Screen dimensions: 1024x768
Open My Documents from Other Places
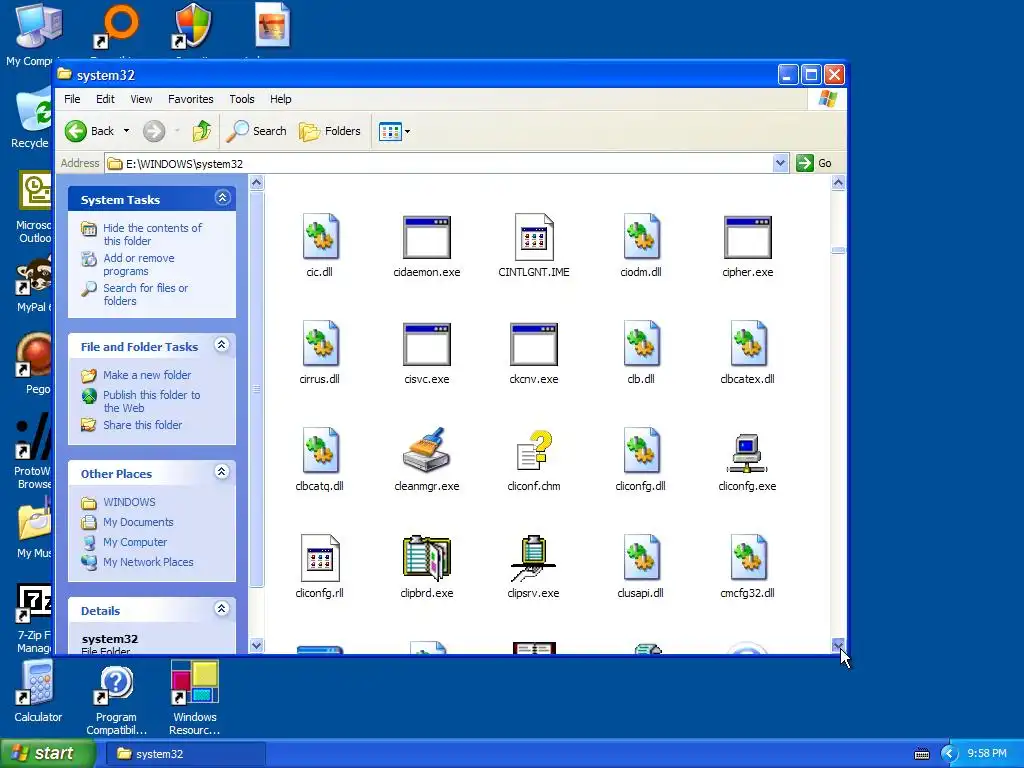click(138, 522)
